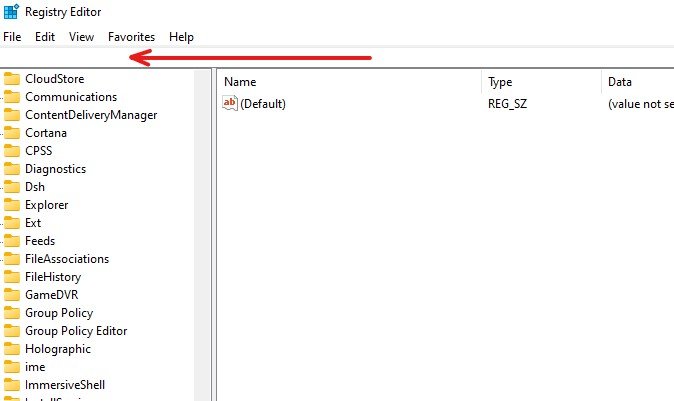Open the CPSS key
This screenshot has height=401, width=674.
(39, 151)
